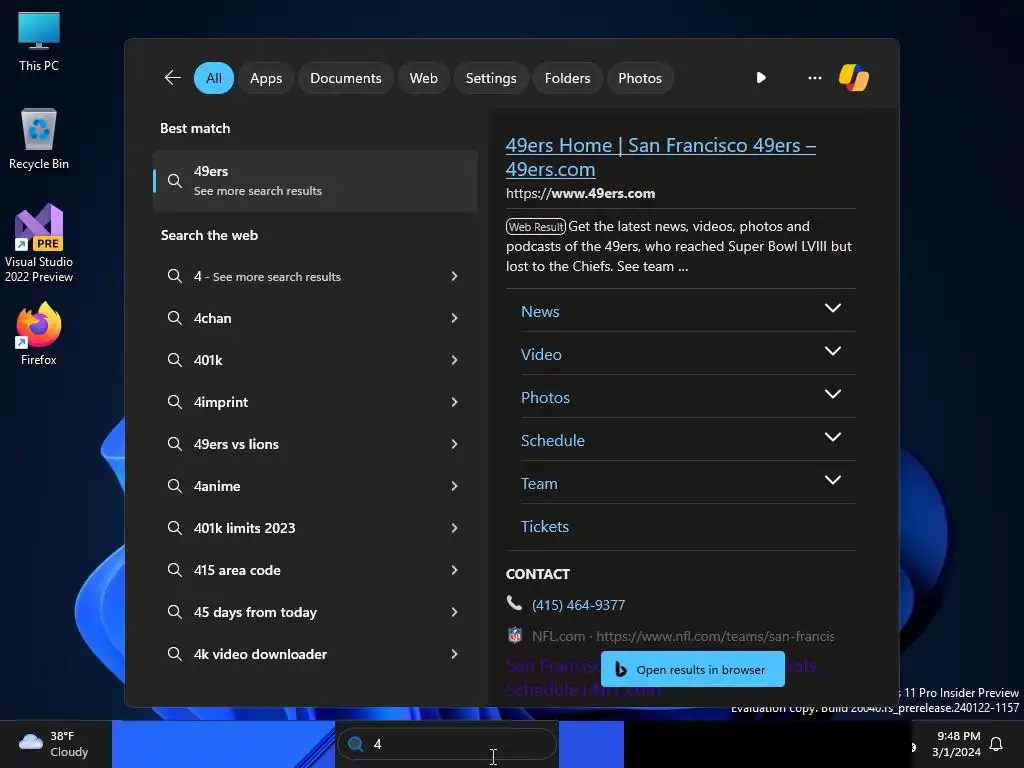
Task: Open the NFL.com result link
Action: 682,636
